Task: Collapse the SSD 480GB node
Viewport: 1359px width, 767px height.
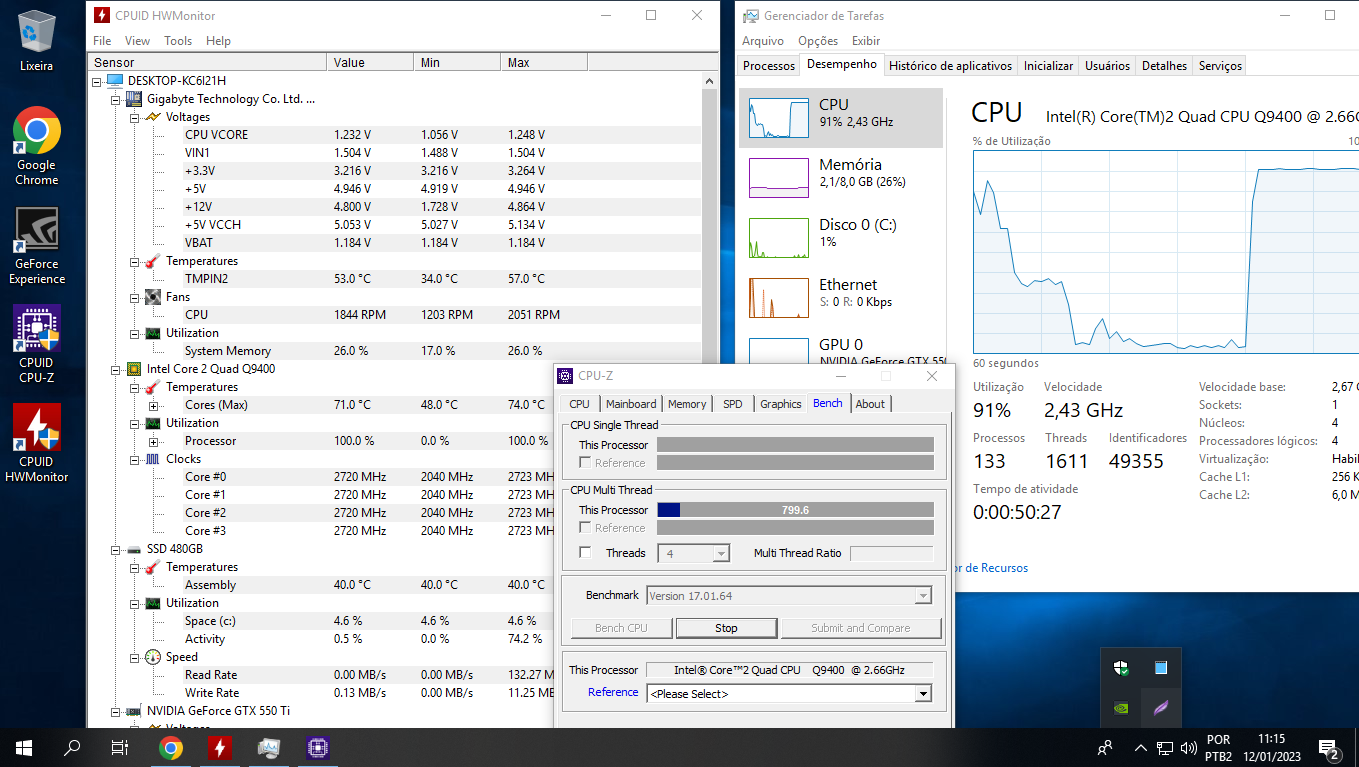Action: [115, 549]
